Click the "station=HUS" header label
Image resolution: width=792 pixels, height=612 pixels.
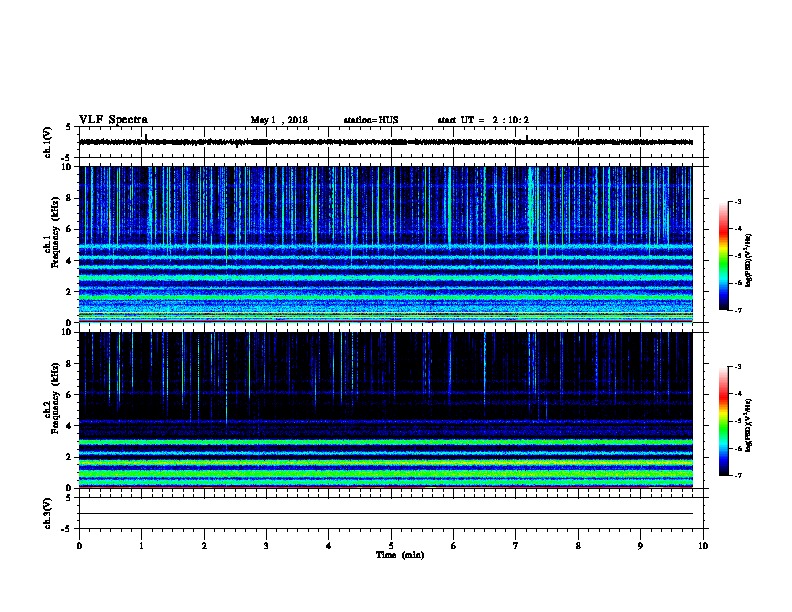point(371,120)
